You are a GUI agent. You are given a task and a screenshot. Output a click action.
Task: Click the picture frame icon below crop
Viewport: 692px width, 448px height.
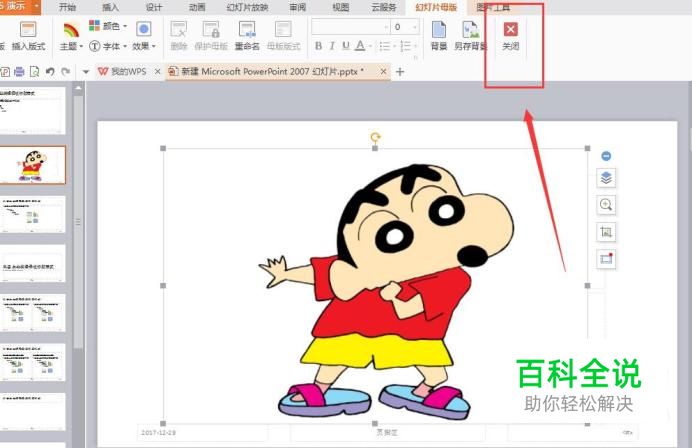point(606,259)
